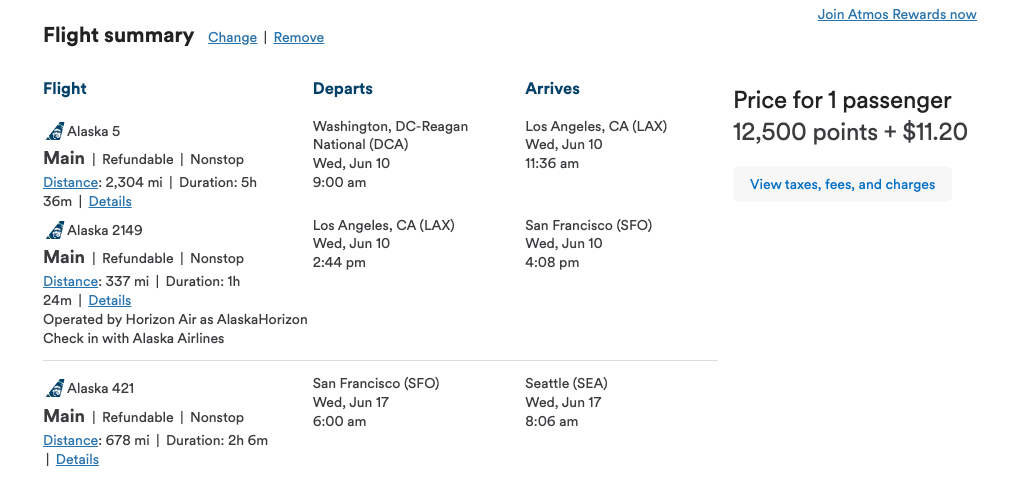The image size is (1032, 484).
Task: Click Price for 1 passenger heading
Action: [842, 100]
